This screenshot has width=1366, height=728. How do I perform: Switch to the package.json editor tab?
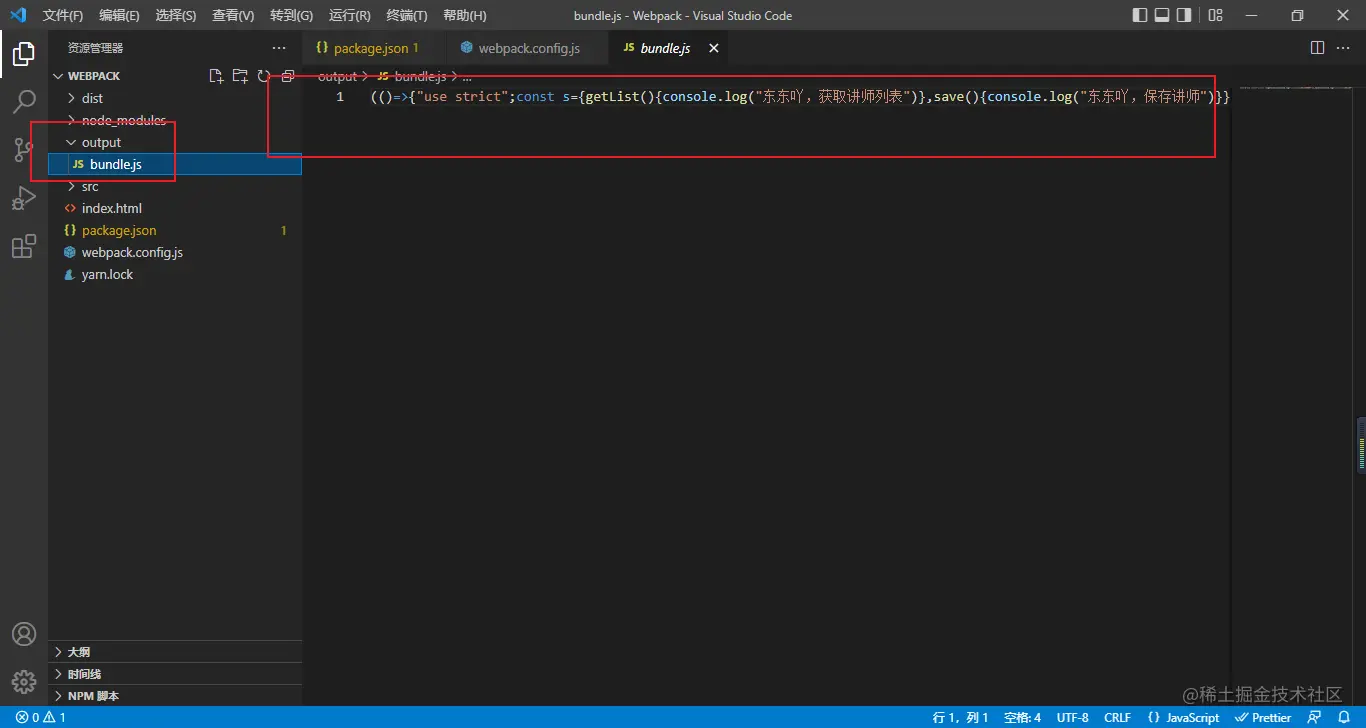pos(373,48)
